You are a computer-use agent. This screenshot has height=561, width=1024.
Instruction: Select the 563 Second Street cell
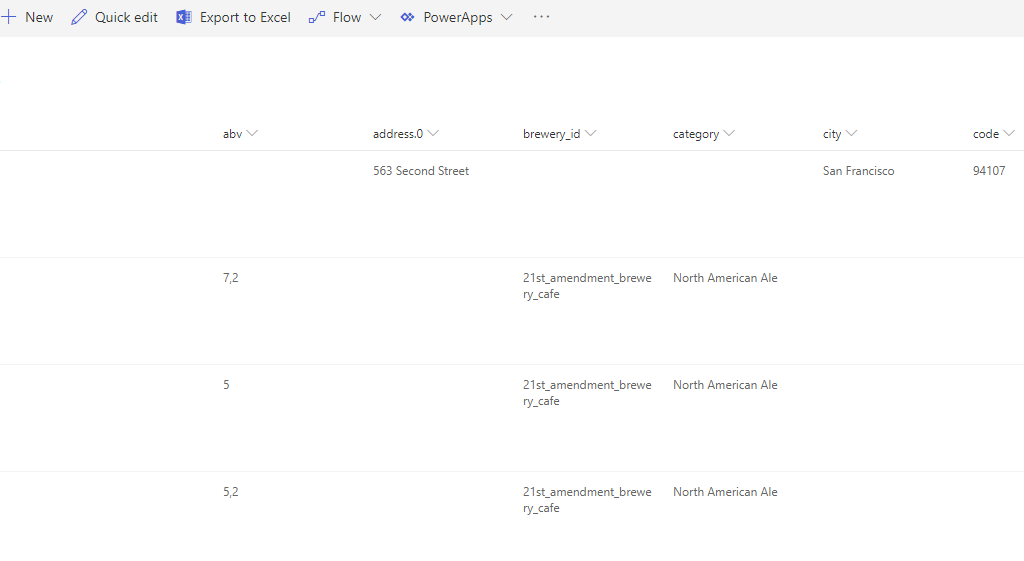(x=421, y=171)
